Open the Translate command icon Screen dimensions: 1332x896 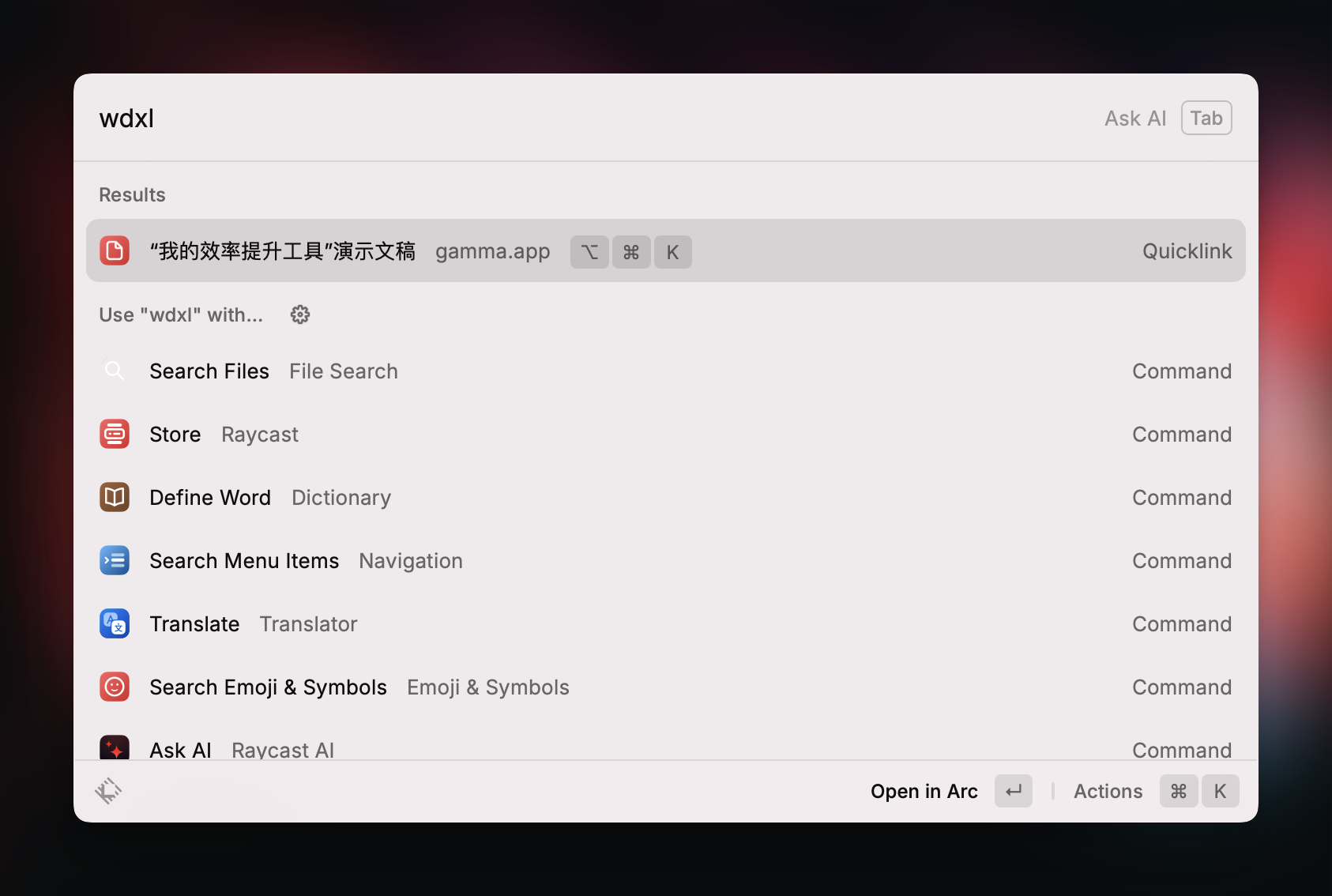(x=114, y=623)
